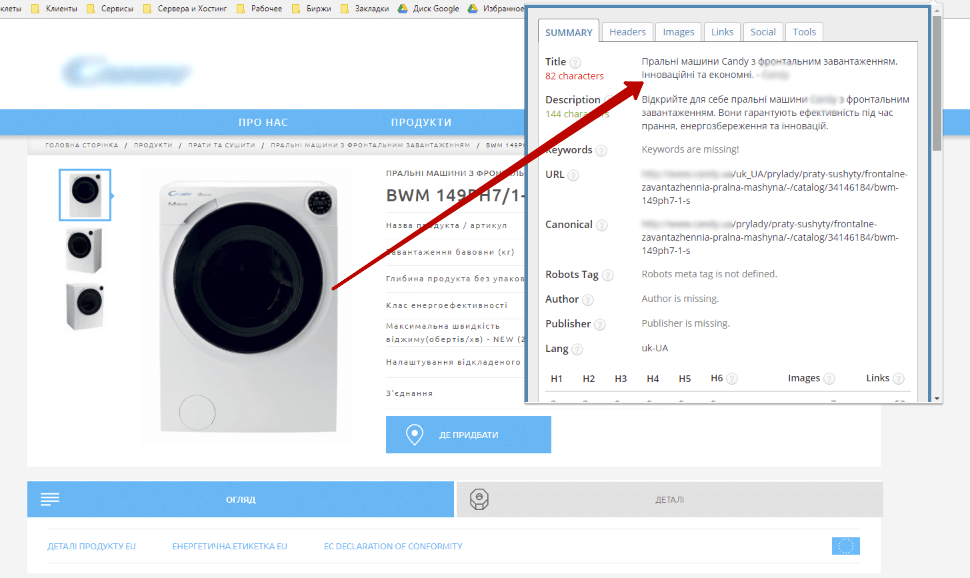The width and height of the screenshot is (970, 578).
Task: Click the SEO popup vertical scrollbar thumb
Action: coord(937,82)
